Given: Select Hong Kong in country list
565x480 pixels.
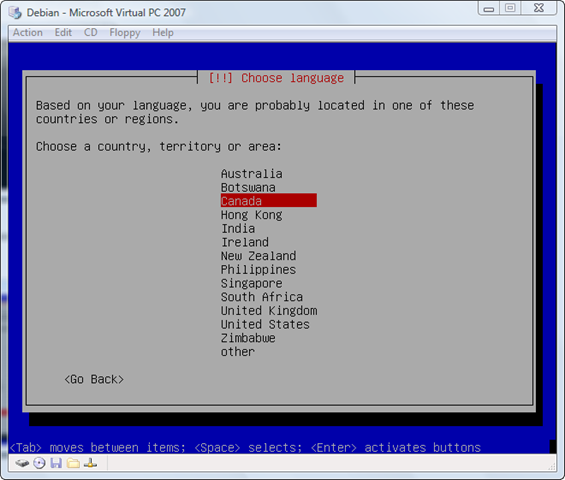Looking at the screenshot, I should [252, 215].
